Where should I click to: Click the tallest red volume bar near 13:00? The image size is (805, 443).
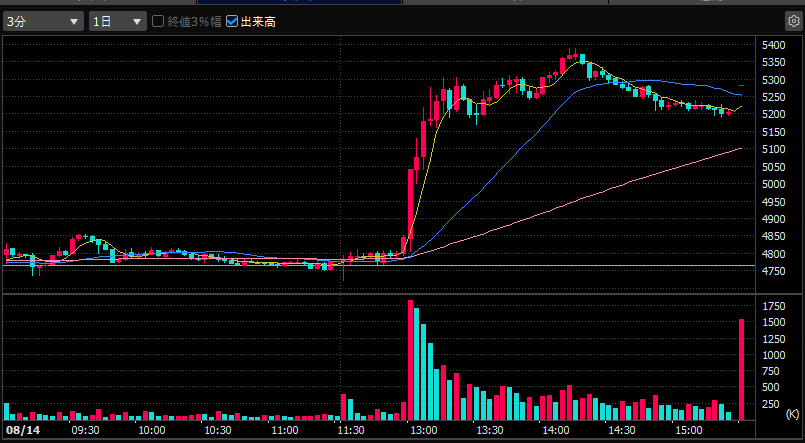410,360
